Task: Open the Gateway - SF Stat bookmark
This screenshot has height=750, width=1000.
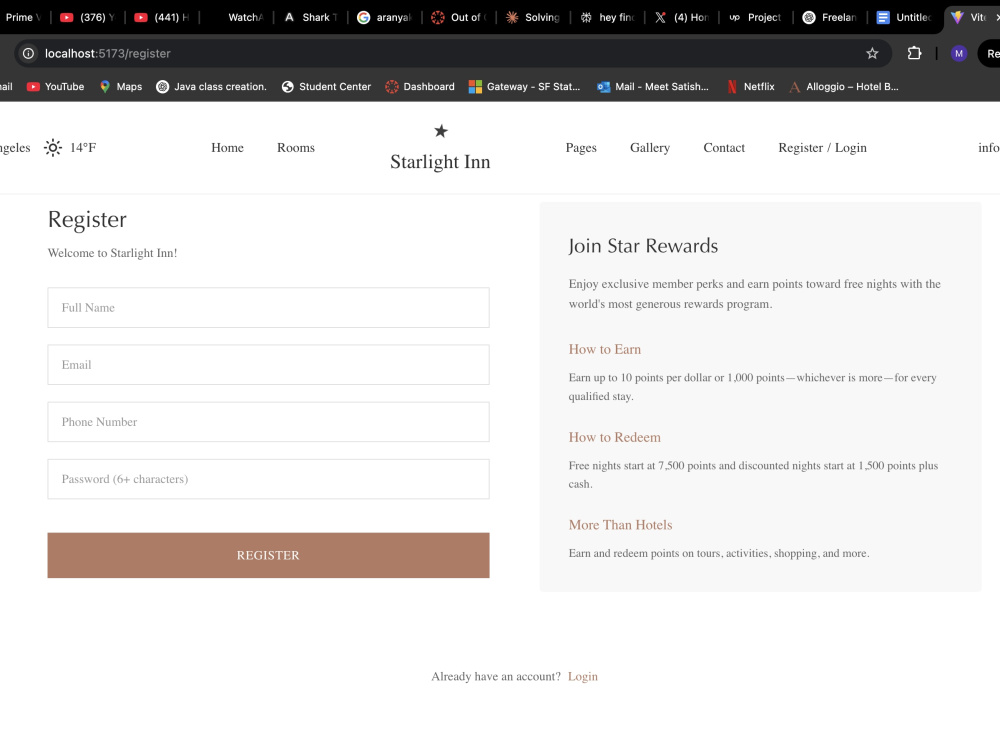Action: 524,87
